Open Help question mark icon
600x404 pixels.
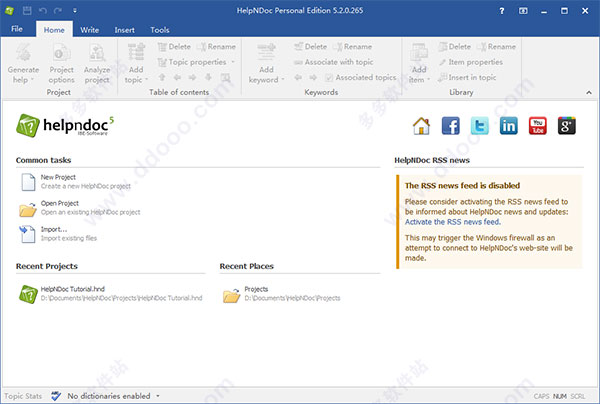pyautogui.click(x=502, y=11)
